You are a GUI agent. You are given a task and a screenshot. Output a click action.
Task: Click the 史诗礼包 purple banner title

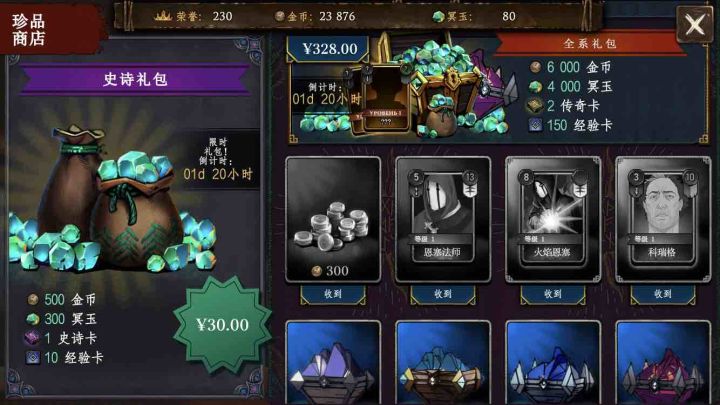pyautogui.click(x=135, y=79)
